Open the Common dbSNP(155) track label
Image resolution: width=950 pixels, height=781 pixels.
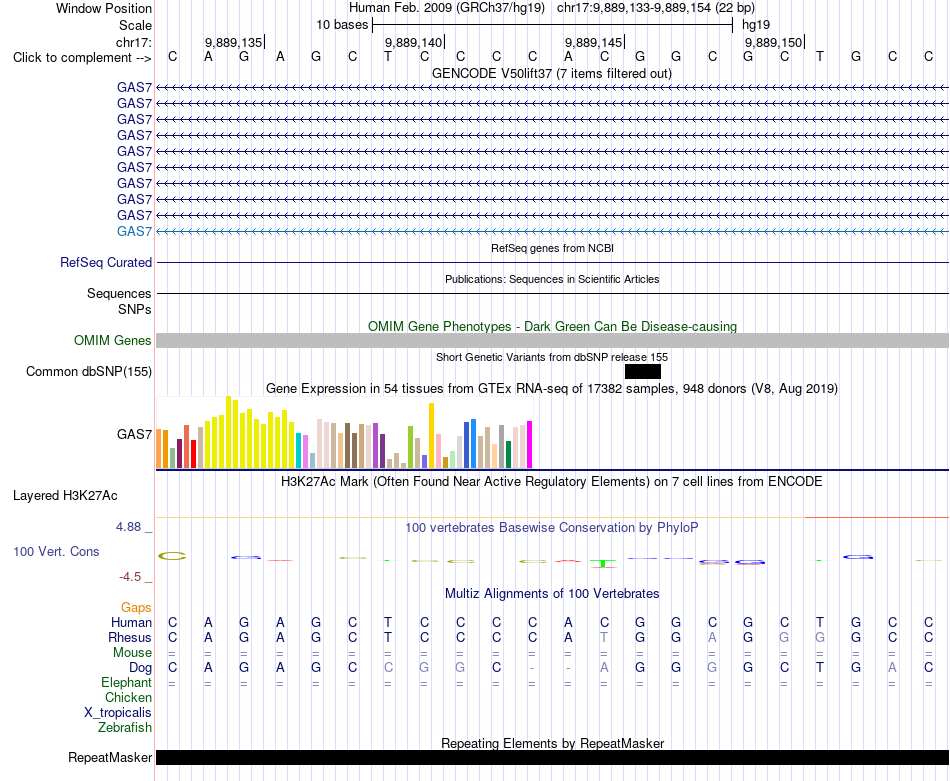coord(89,371)
